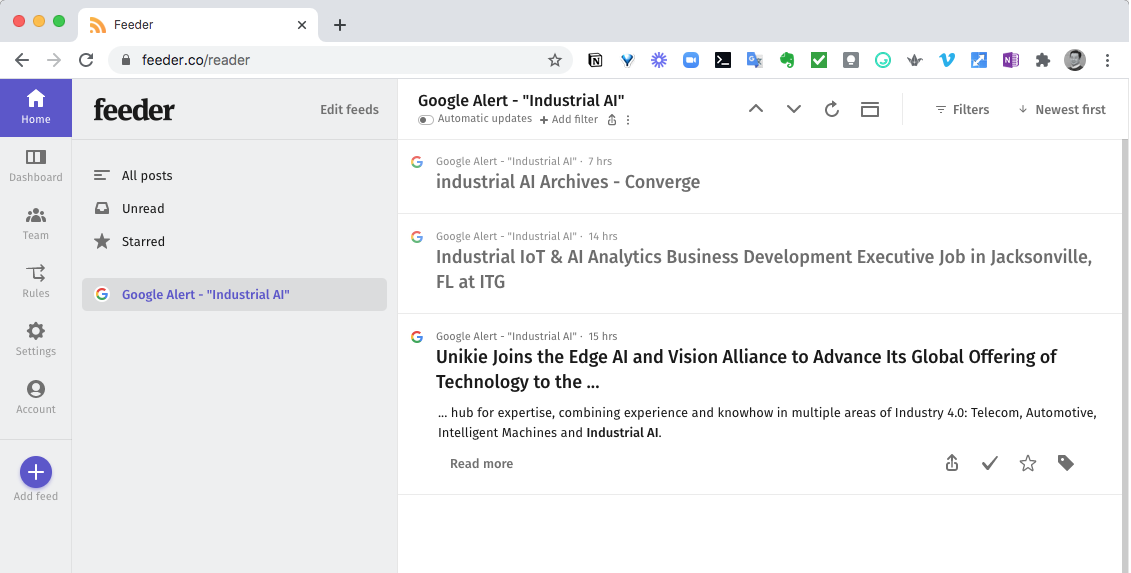Open the Zoom extension
Image resolution: width=1131 pixels, height=573 pixels.
(691, 61)
